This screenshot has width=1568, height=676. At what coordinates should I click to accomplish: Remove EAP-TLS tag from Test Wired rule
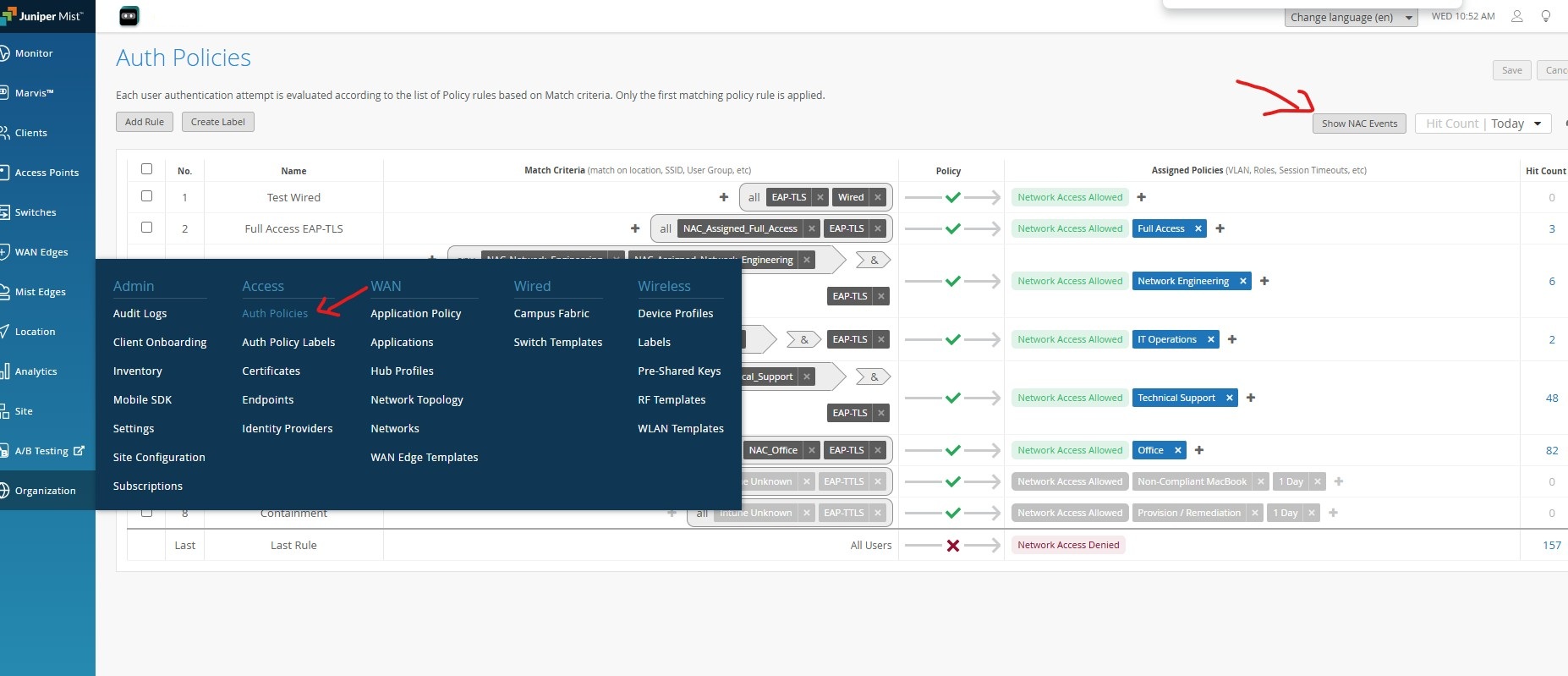click(820, 197)
